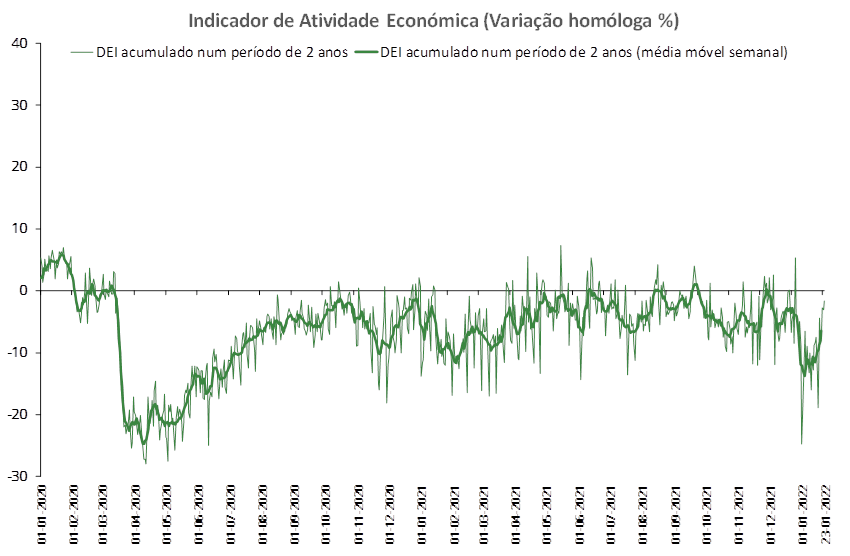Screen dimensions: 850x556
Task: Select the y-axis label -10
Action: click(x=18, y=352)
